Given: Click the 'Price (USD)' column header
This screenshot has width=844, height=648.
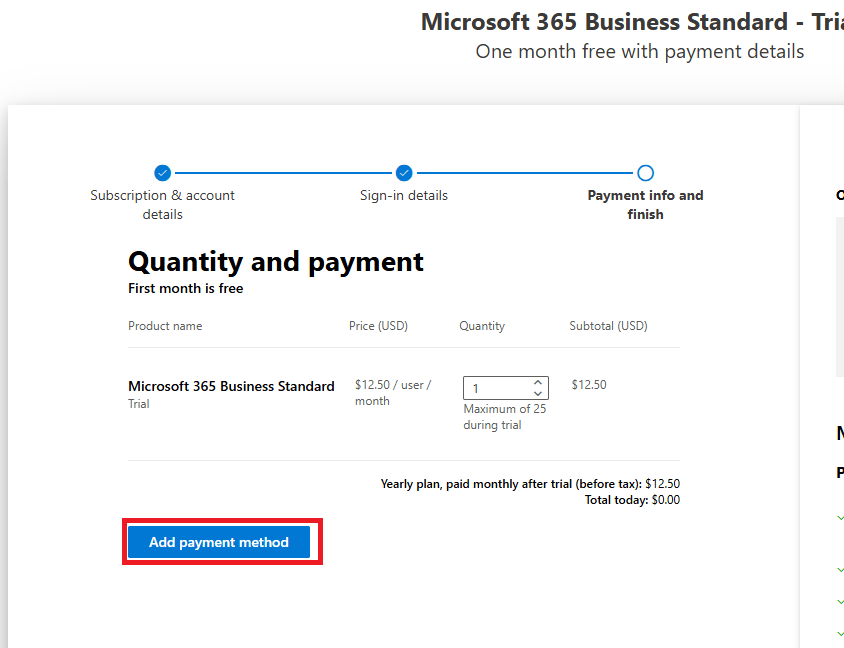Looking at the screenshot, I should coord(378,326).
